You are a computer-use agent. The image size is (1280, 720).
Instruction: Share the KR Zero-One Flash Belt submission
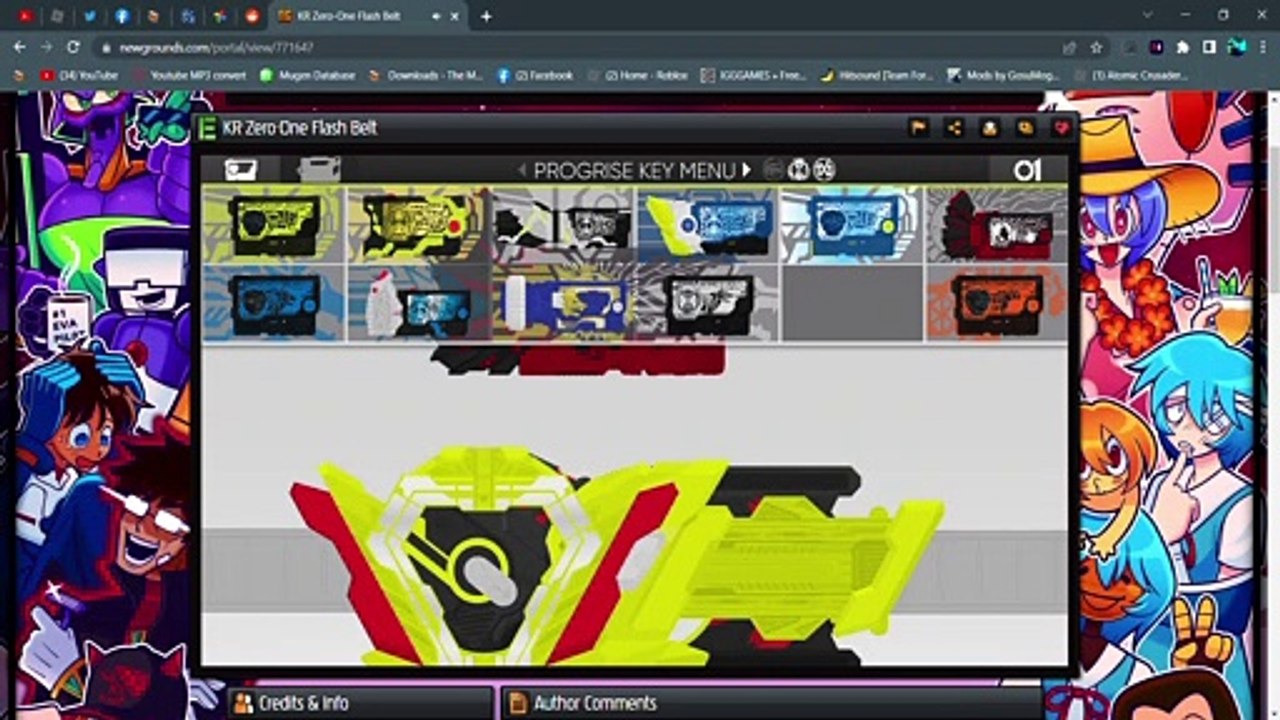coord(954,128)
